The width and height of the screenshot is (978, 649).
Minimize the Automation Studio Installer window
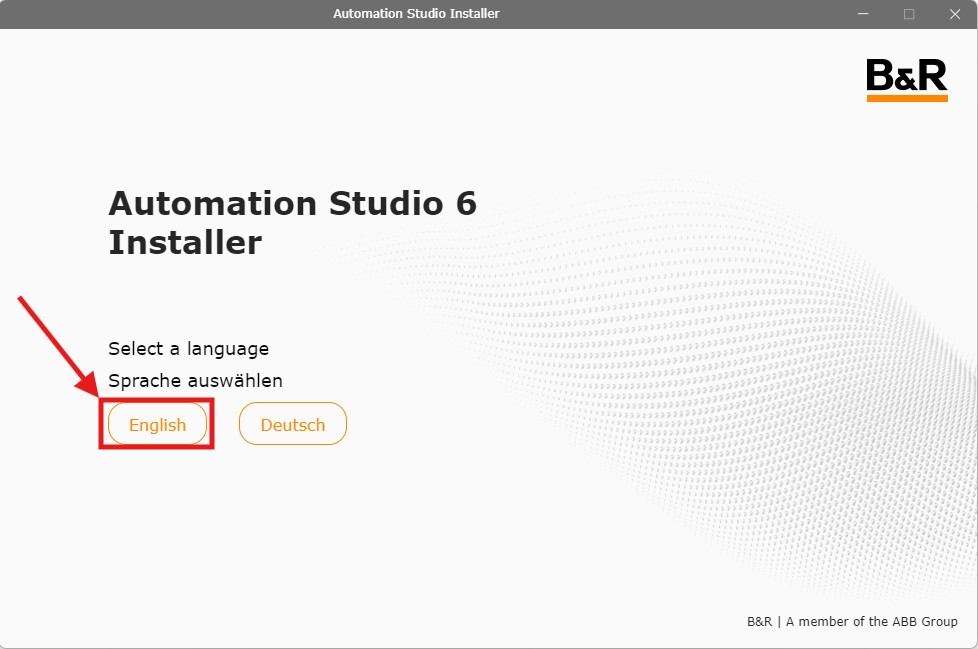tap(863, 14)
